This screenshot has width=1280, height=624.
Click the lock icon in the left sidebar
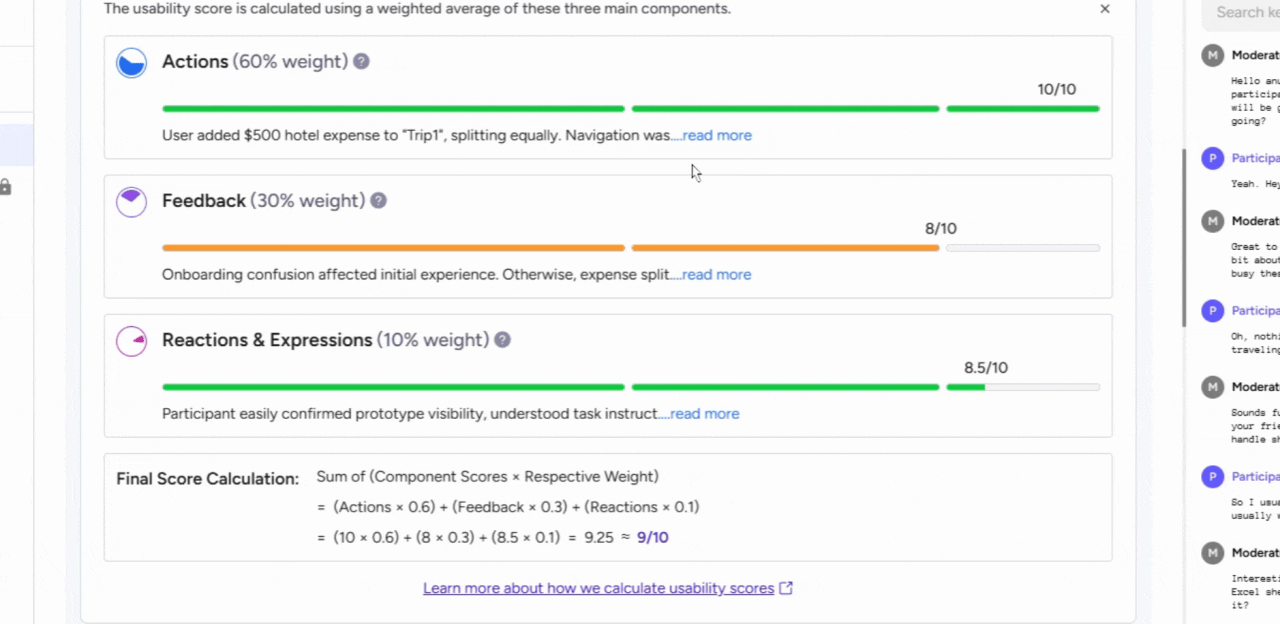(6, 188)
